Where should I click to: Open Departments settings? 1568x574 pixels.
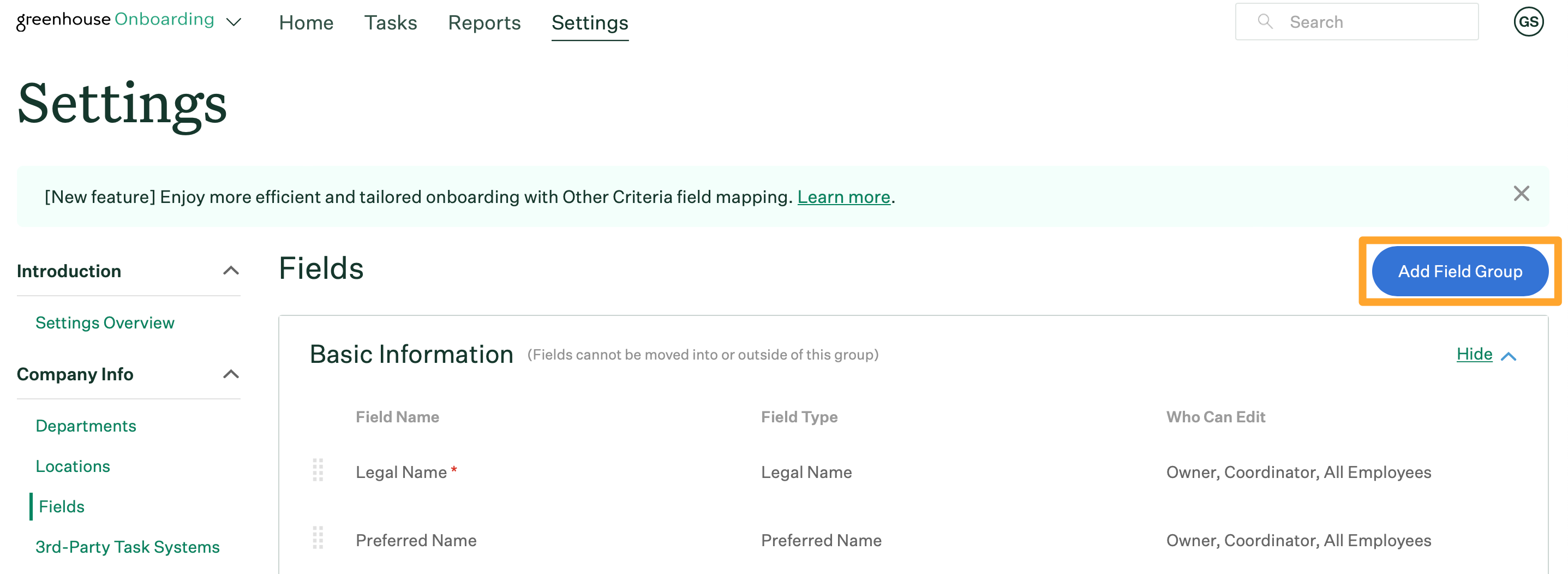(x=86, y=426)
